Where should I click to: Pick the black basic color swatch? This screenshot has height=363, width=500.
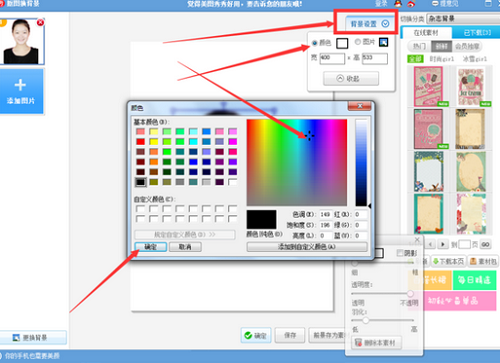click(141, 182)
